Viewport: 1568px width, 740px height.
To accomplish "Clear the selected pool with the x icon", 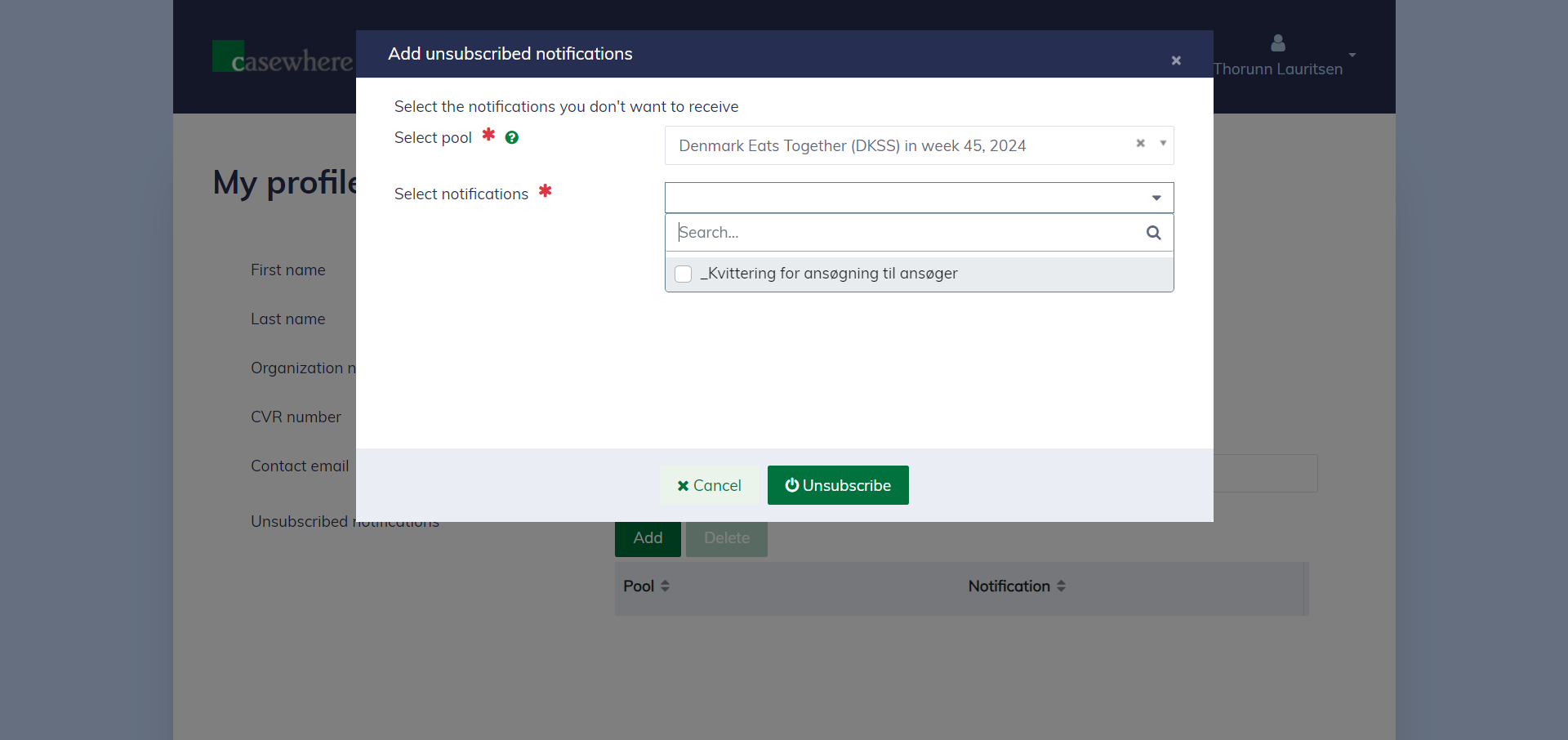I will pyautogui.click(x=1140, y=144).
